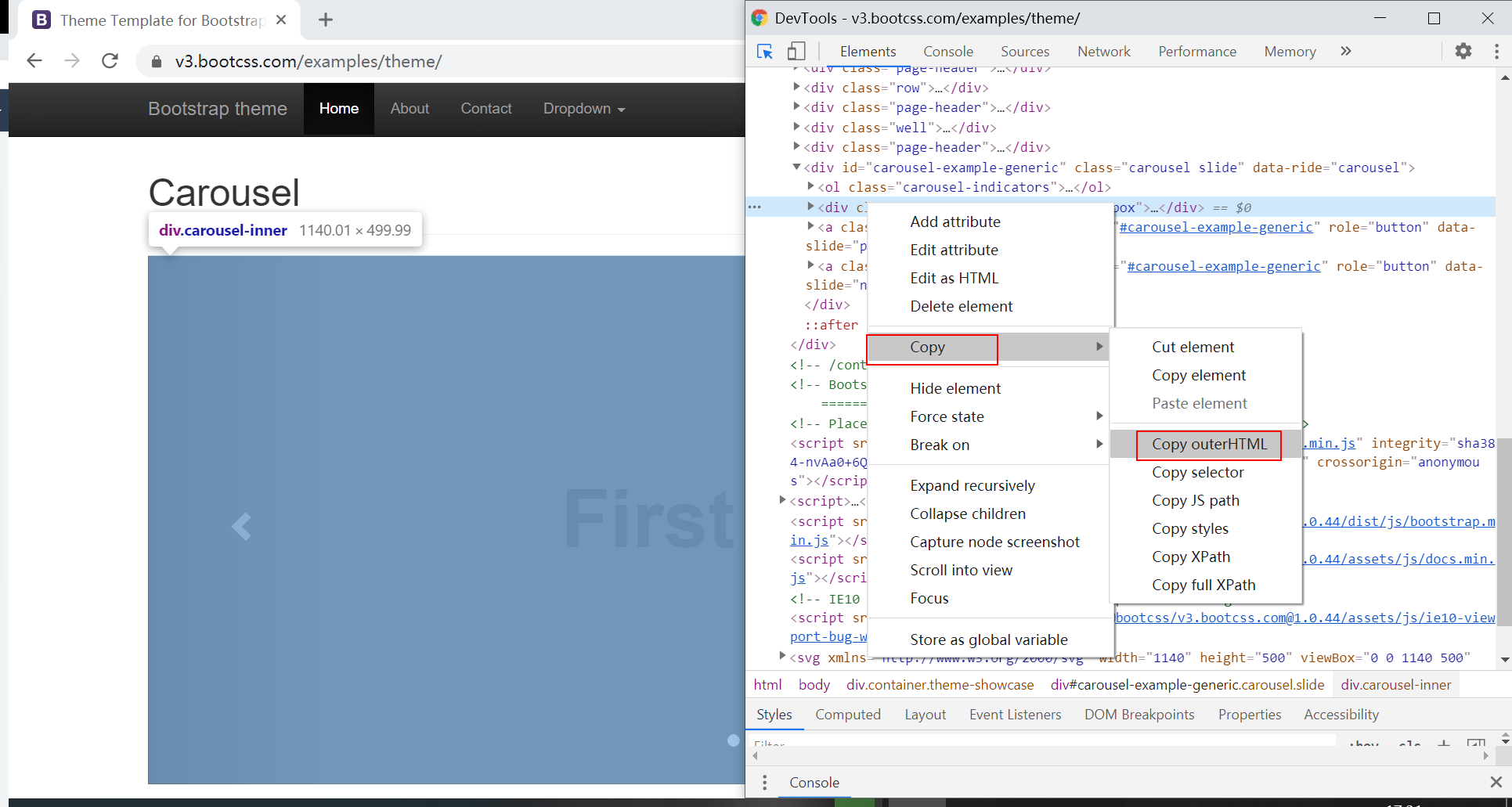The width and height of the screenshot is (1512, 807).
Task: Open the Dropdown navbar menu
Action: click(584, 109)
